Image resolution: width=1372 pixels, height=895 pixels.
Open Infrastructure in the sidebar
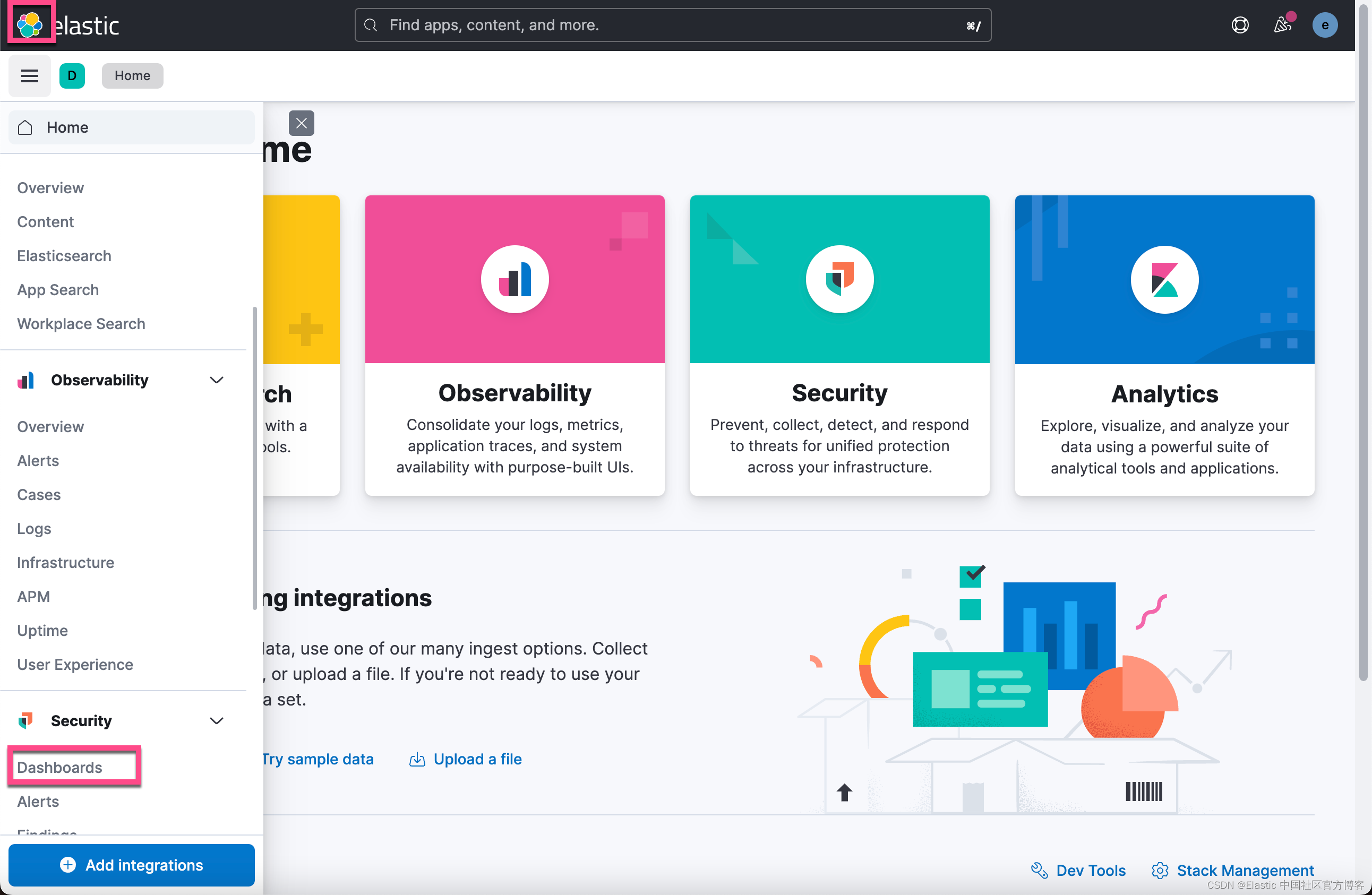pyautogui.click(x=65, y=563)
